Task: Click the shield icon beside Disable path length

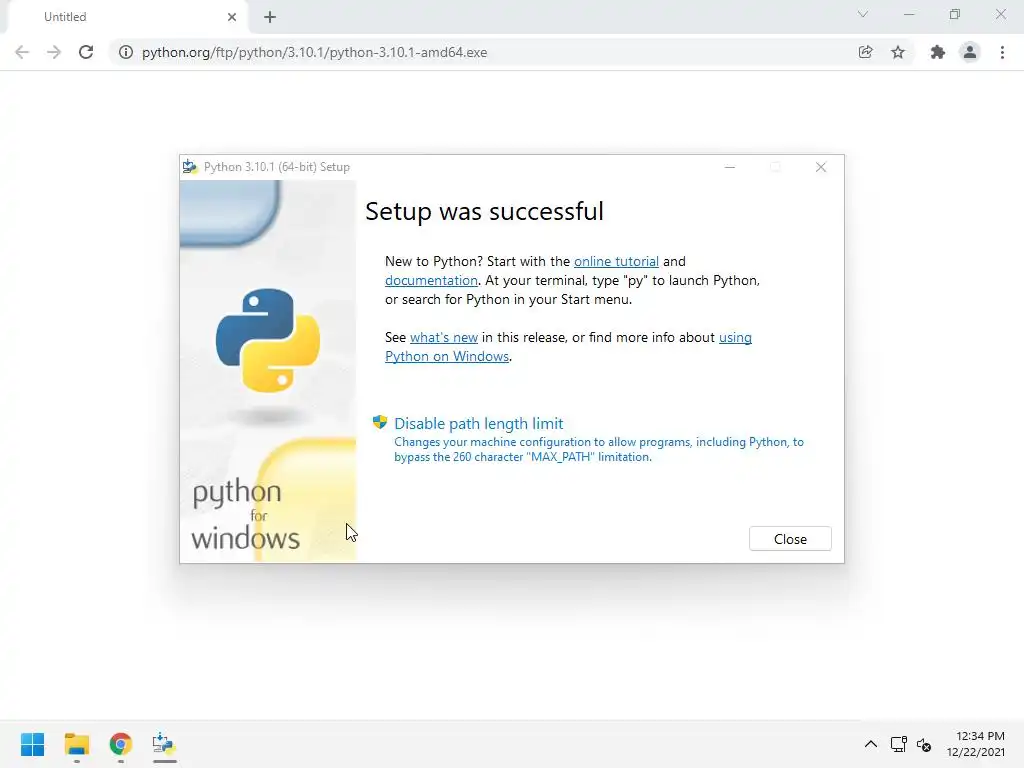Action: tap(379, 422)
